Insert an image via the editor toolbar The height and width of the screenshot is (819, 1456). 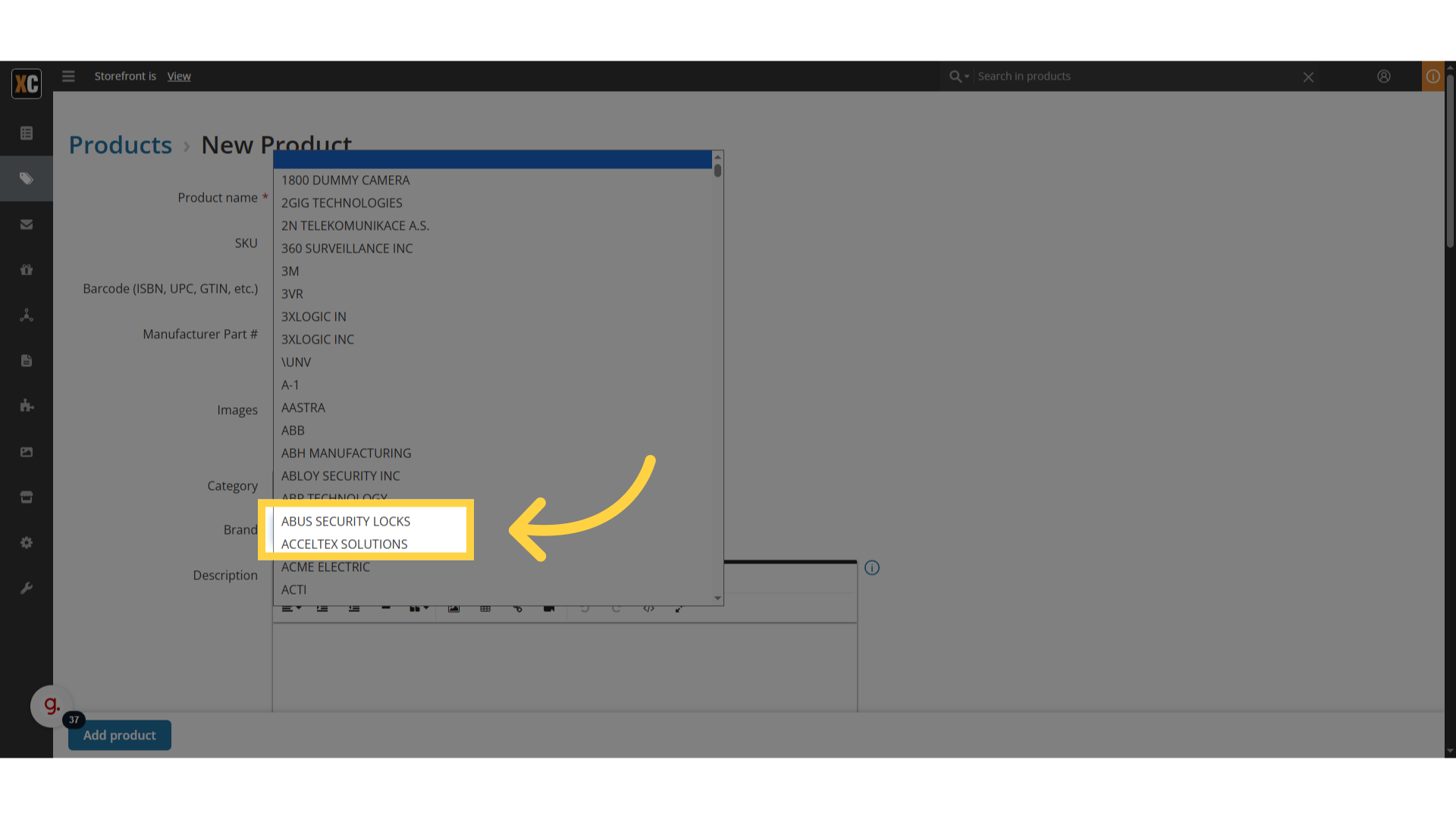[453, 609]
